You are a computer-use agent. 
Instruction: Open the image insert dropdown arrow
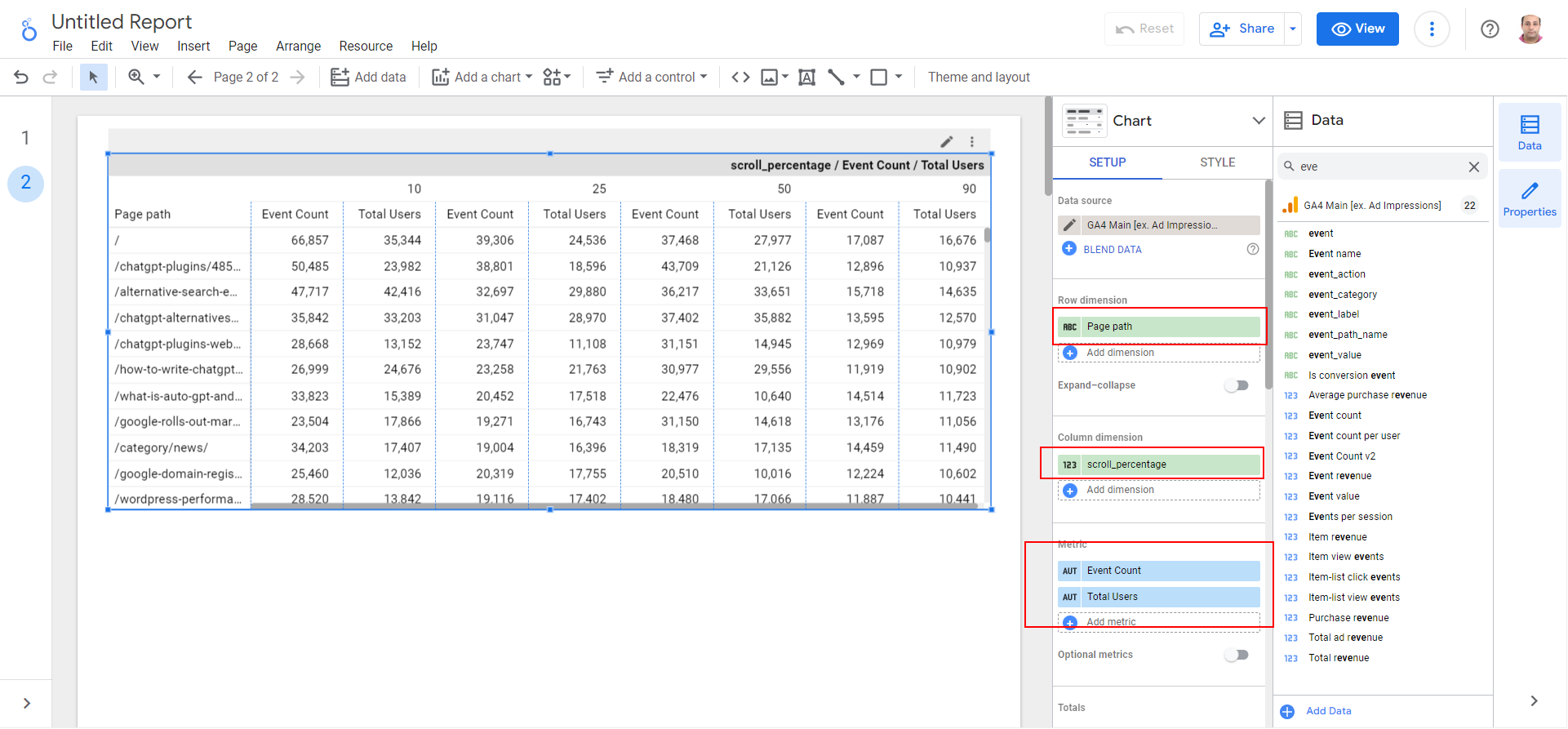785,77
